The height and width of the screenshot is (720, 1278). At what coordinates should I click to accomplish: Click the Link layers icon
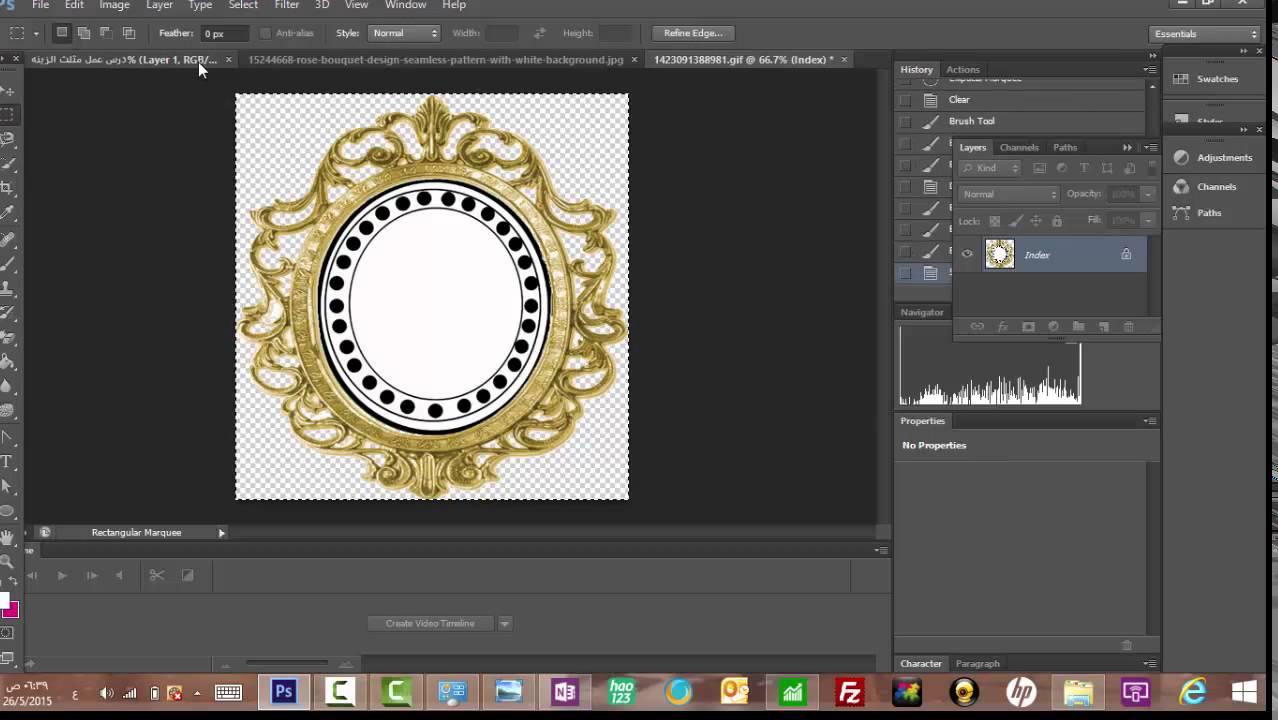977,327
